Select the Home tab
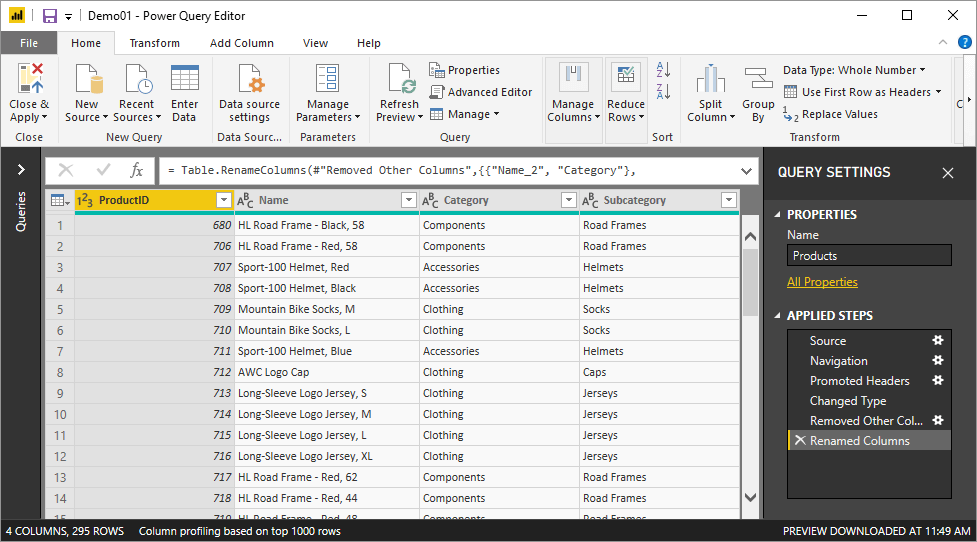 tap(86, 43)
